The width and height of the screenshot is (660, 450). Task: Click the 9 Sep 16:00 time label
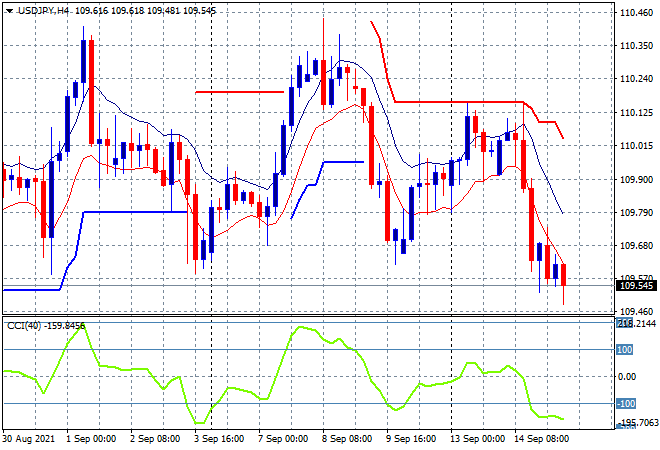click(x=411, y=439)
